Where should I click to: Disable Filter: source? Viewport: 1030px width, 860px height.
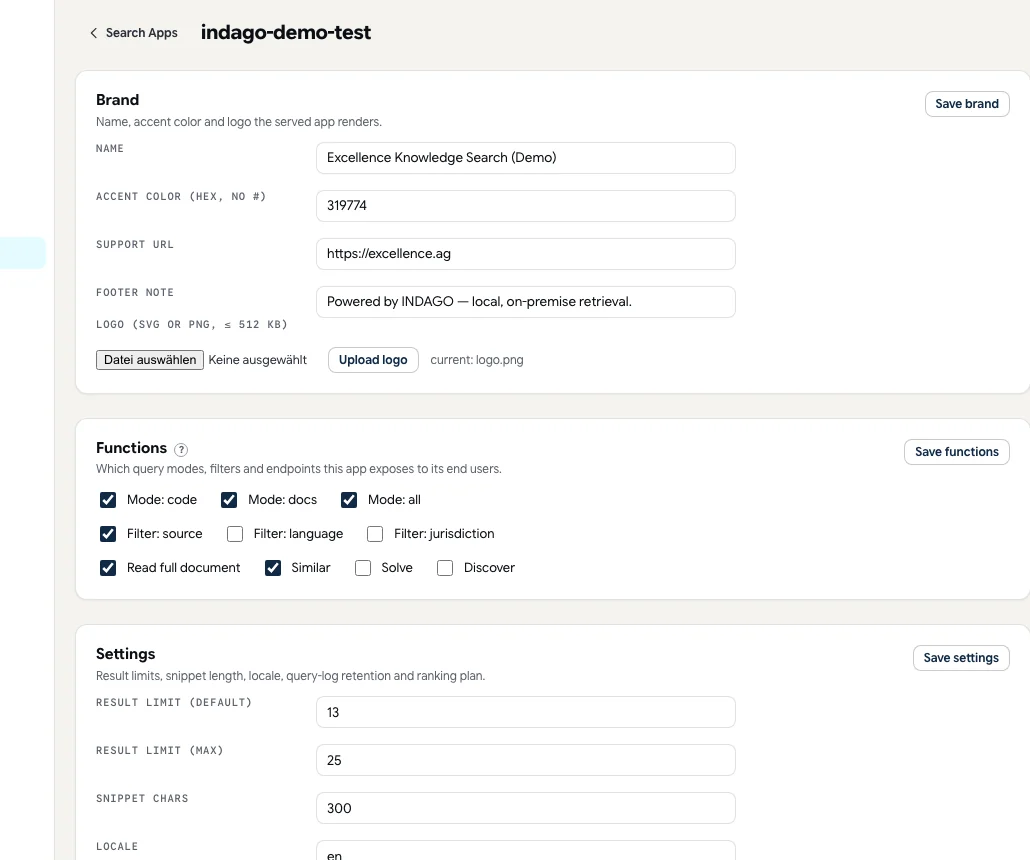tap(108, 534)
